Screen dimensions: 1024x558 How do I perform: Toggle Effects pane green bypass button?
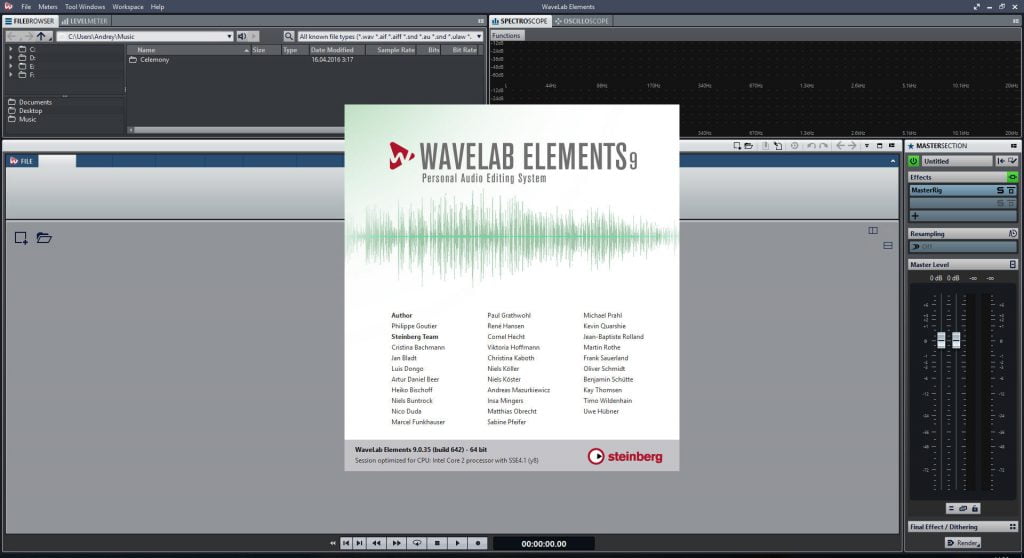click(x=1012, y=177)
